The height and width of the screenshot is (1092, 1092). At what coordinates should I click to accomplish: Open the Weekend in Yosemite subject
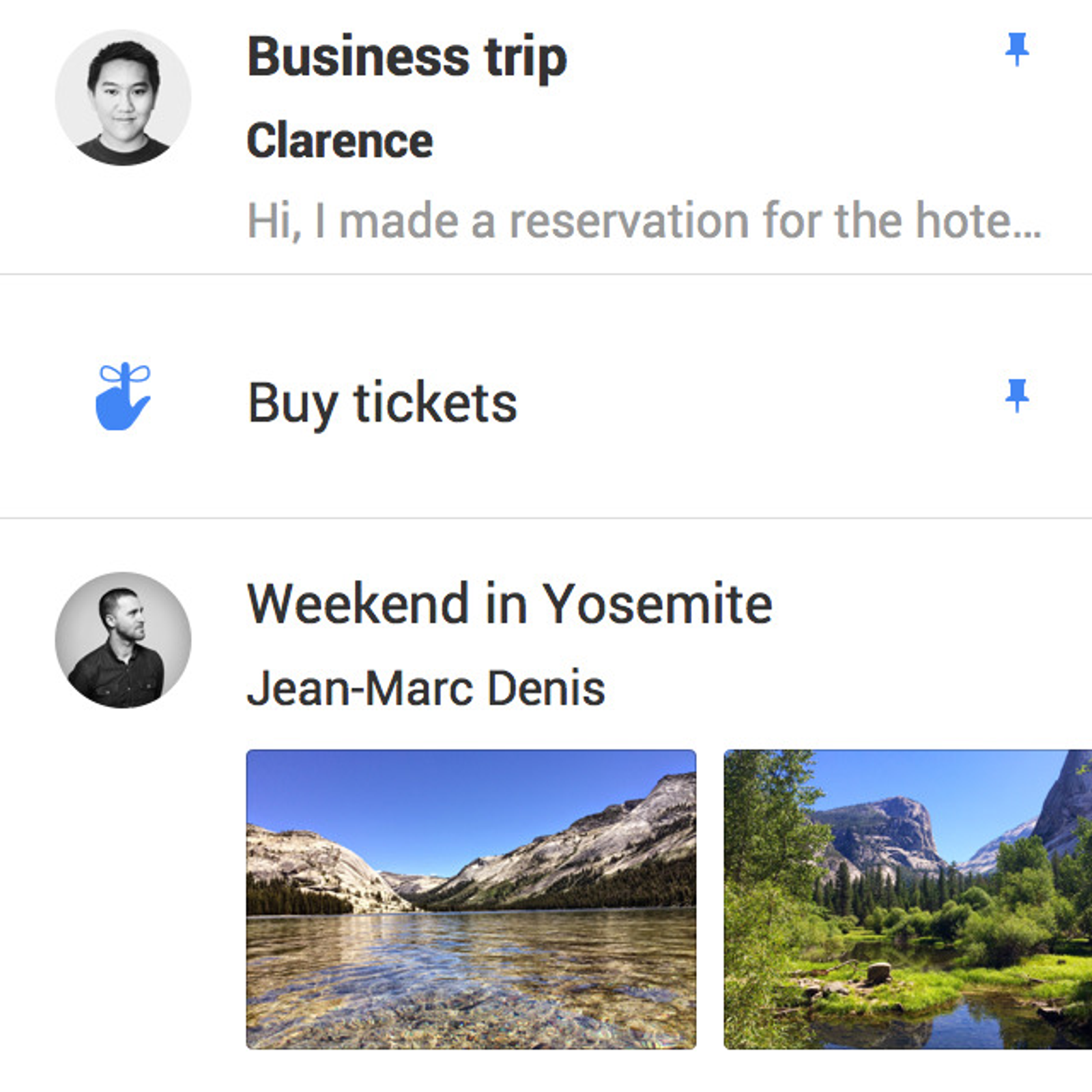click(510, 604)
